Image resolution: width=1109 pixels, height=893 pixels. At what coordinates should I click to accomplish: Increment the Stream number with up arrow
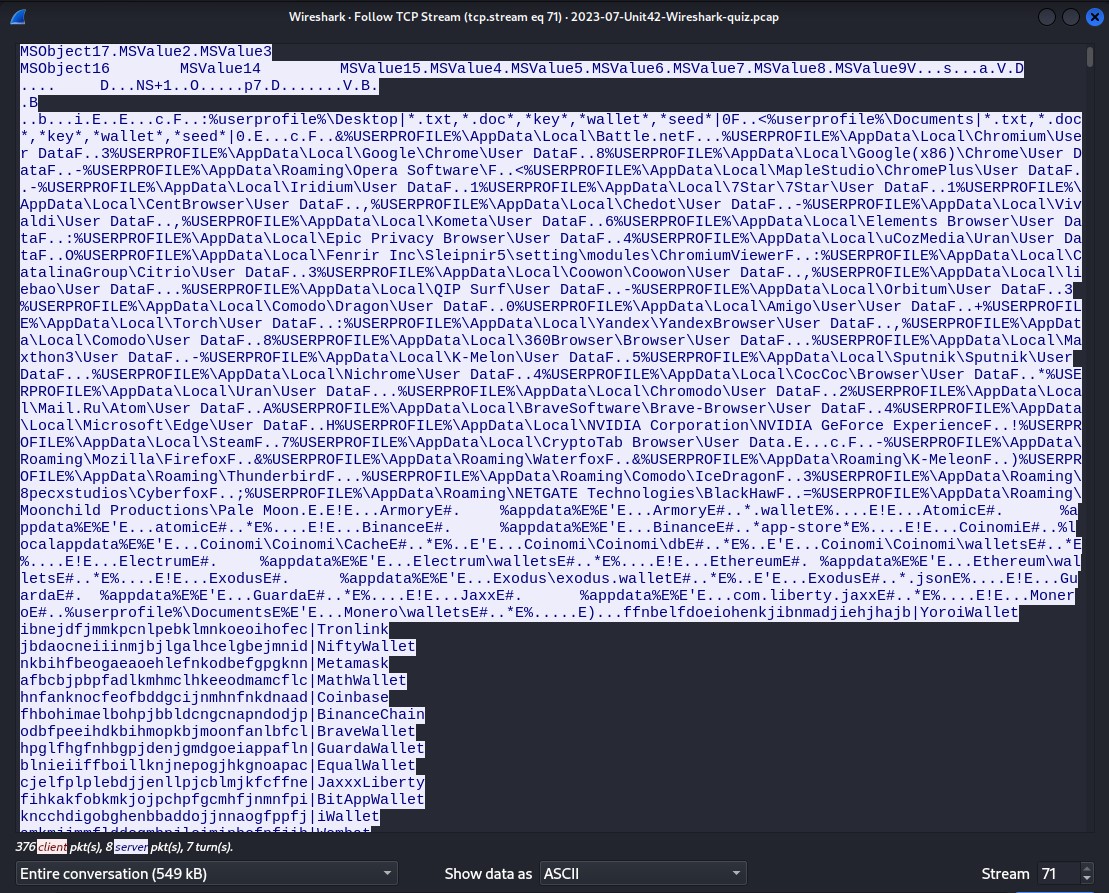coord(1089,868)
